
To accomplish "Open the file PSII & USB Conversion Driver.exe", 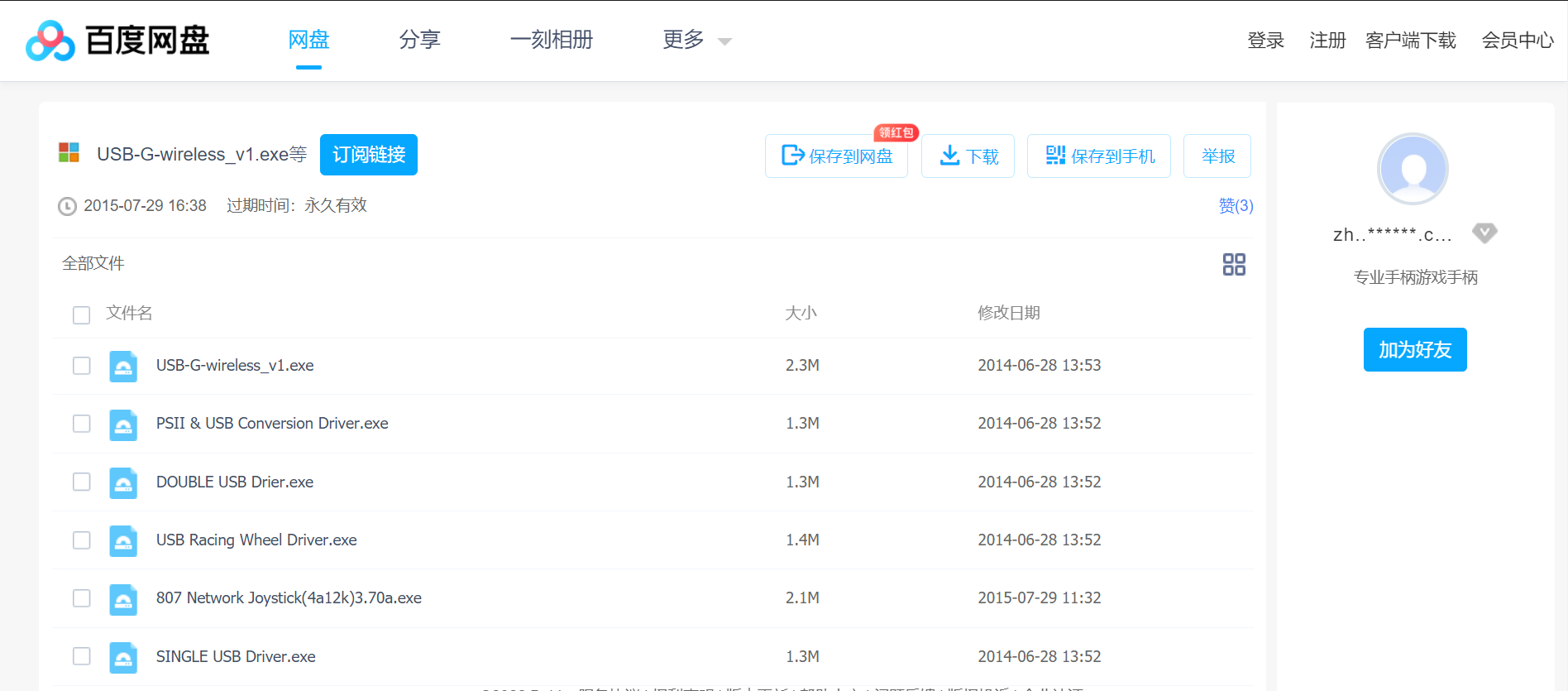I will point(272,423).
